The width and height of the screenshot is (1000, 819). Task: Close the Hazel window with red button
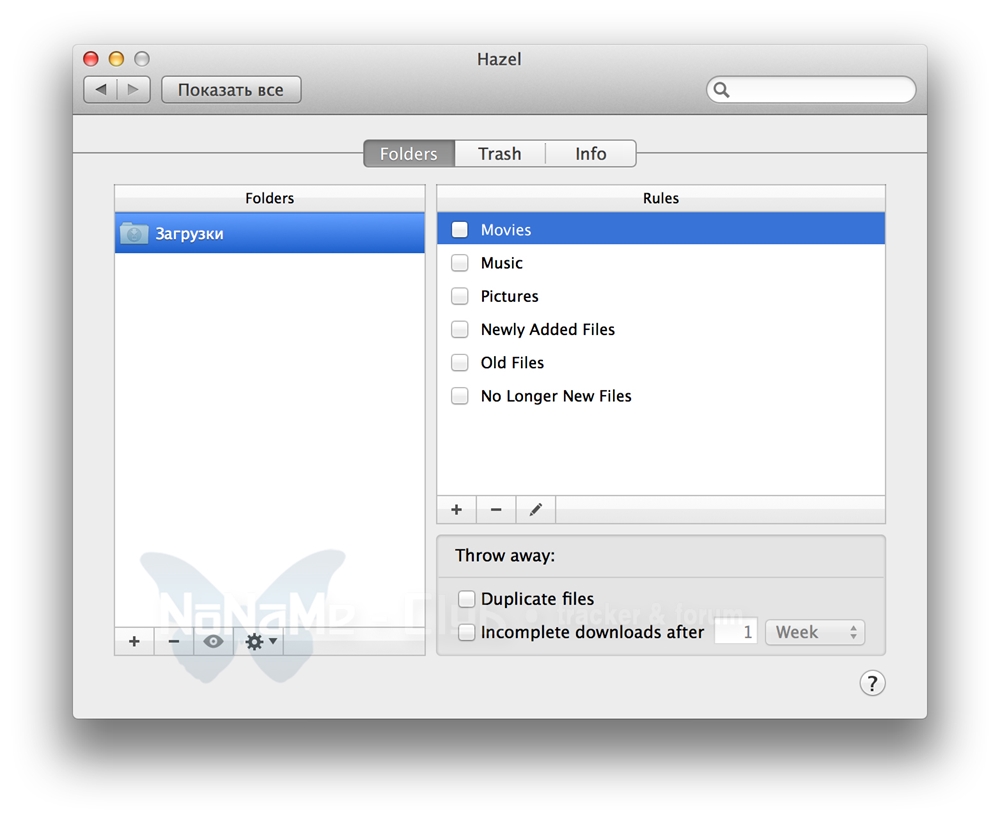(x=91, y=59)
